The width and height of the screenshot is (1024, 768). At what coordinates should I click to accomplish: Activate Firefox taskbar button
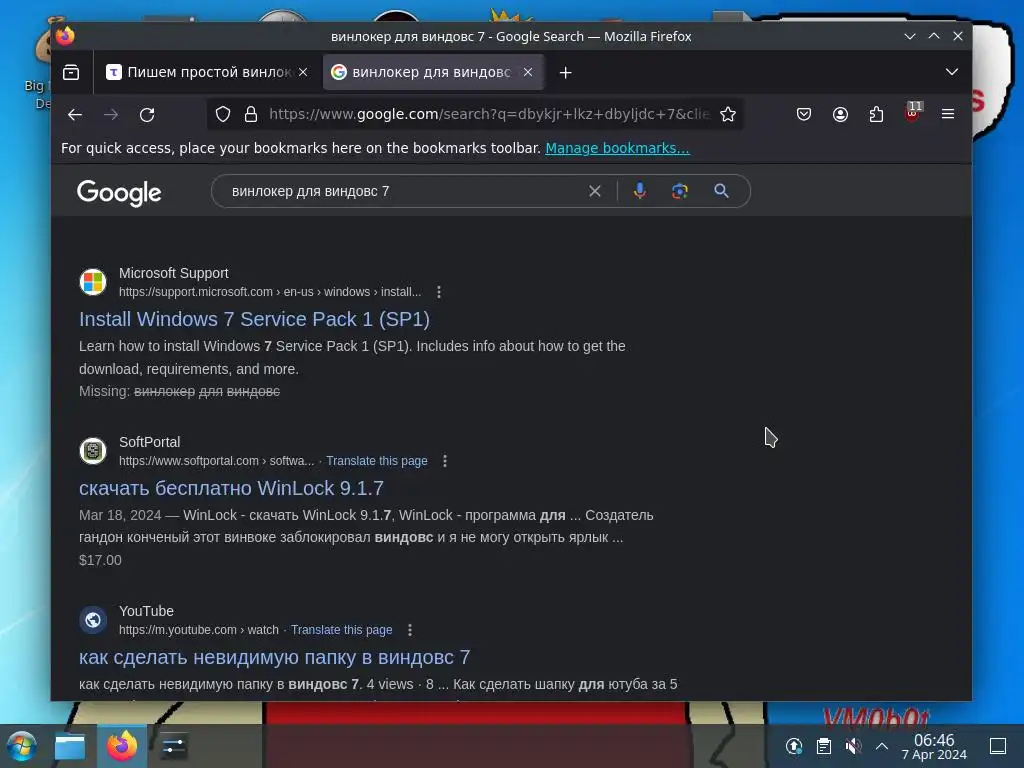coord(122,746)
